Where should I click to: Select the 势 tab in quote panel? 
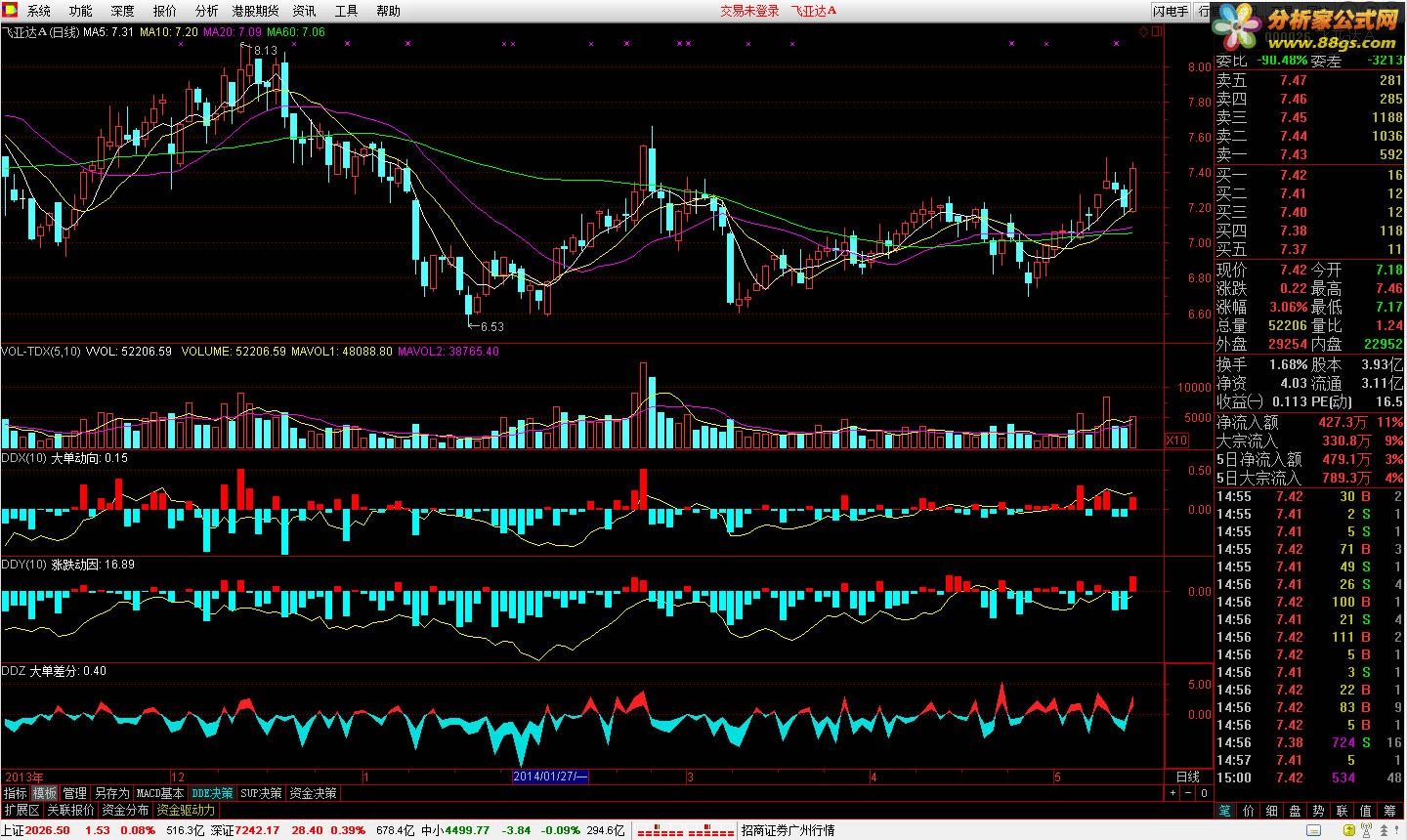coord(1318,811)
